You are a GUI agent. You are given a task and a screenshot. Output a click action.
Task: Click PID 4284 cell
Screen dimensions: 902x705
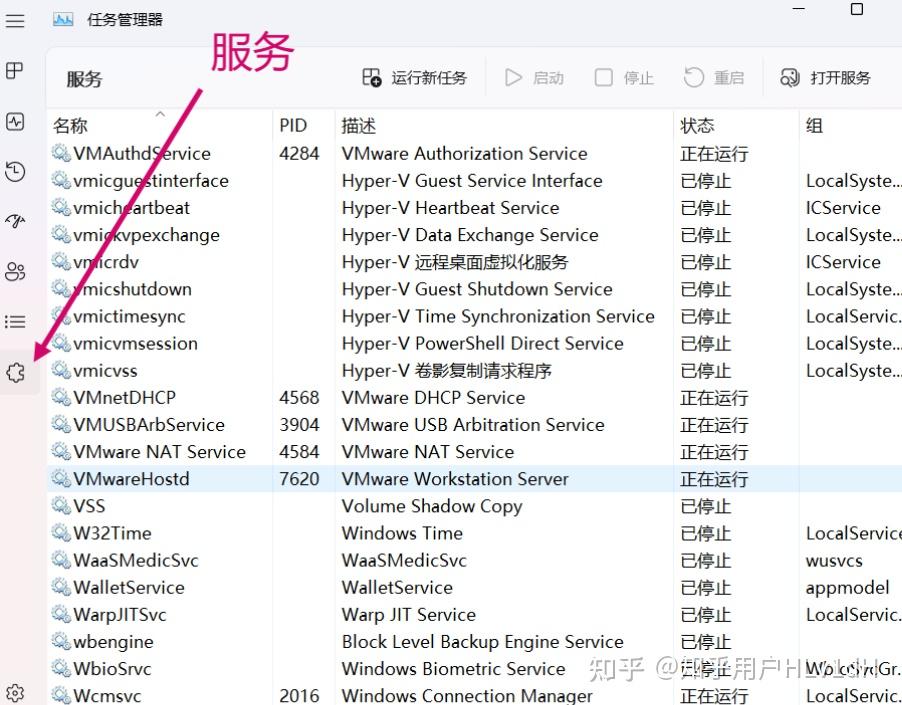(x=299, y=154)
